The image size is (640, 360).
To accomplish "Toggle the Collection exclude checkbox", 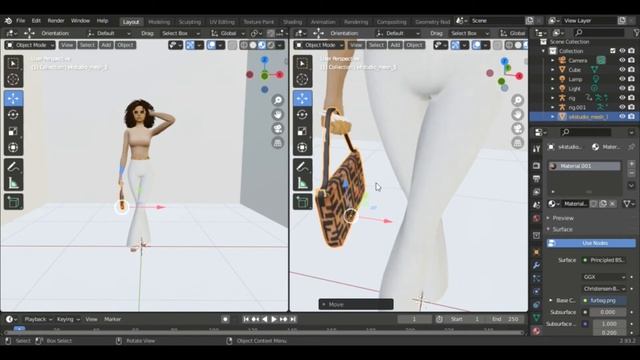I will point(613,51).
